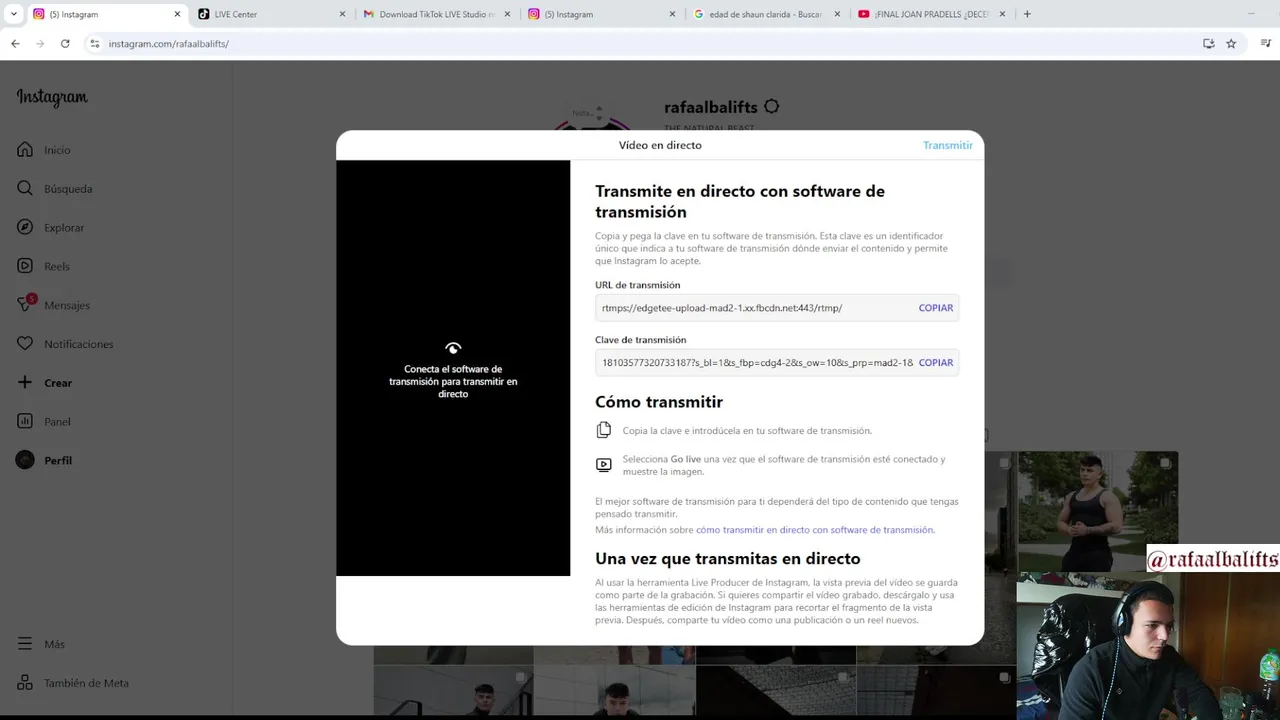Click the Crear plus icon

(x=25, y=382)
